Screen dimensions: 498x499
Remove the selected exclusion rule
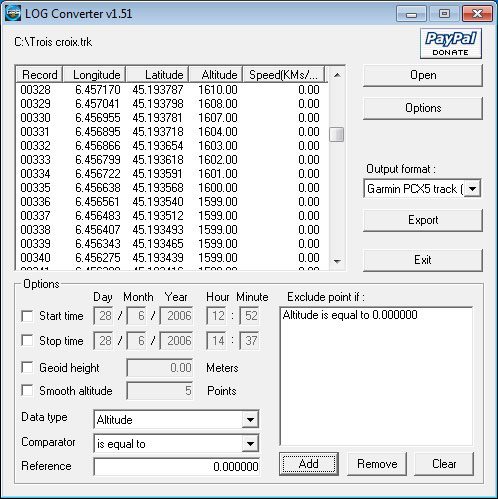377,464
